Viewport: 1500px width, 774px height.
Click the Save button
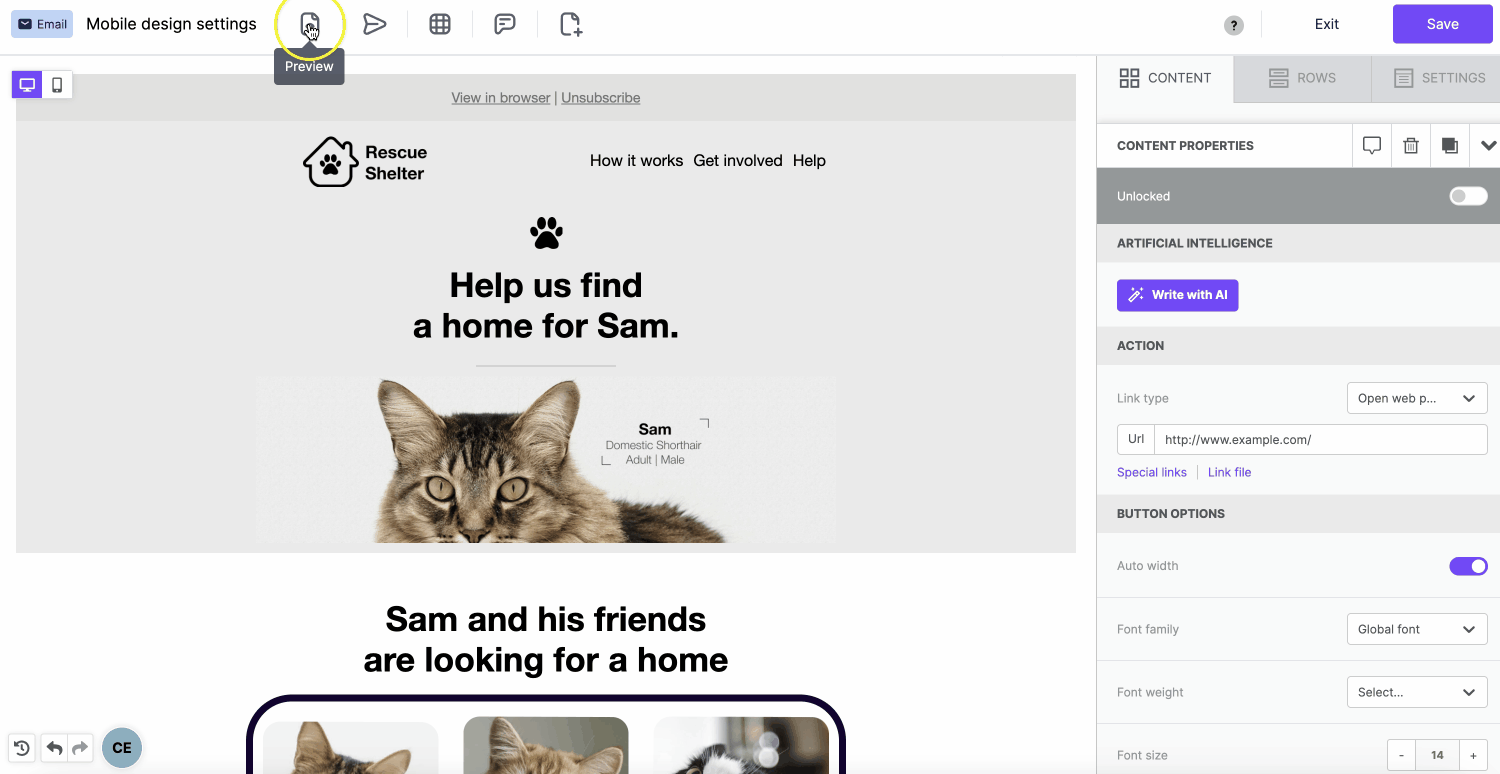pyautogui.click(x=1442, y=24)
